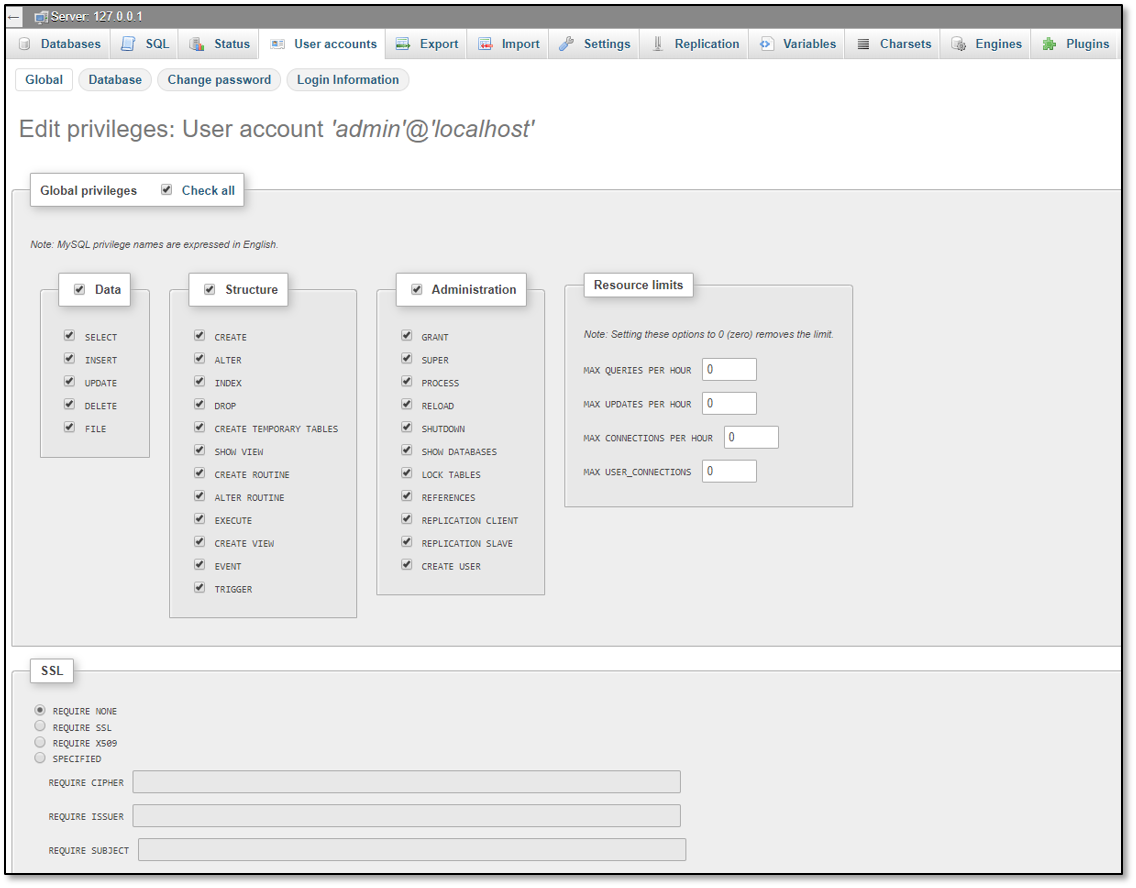
Task: Open the Change password section
Action: tap(220, 80)
